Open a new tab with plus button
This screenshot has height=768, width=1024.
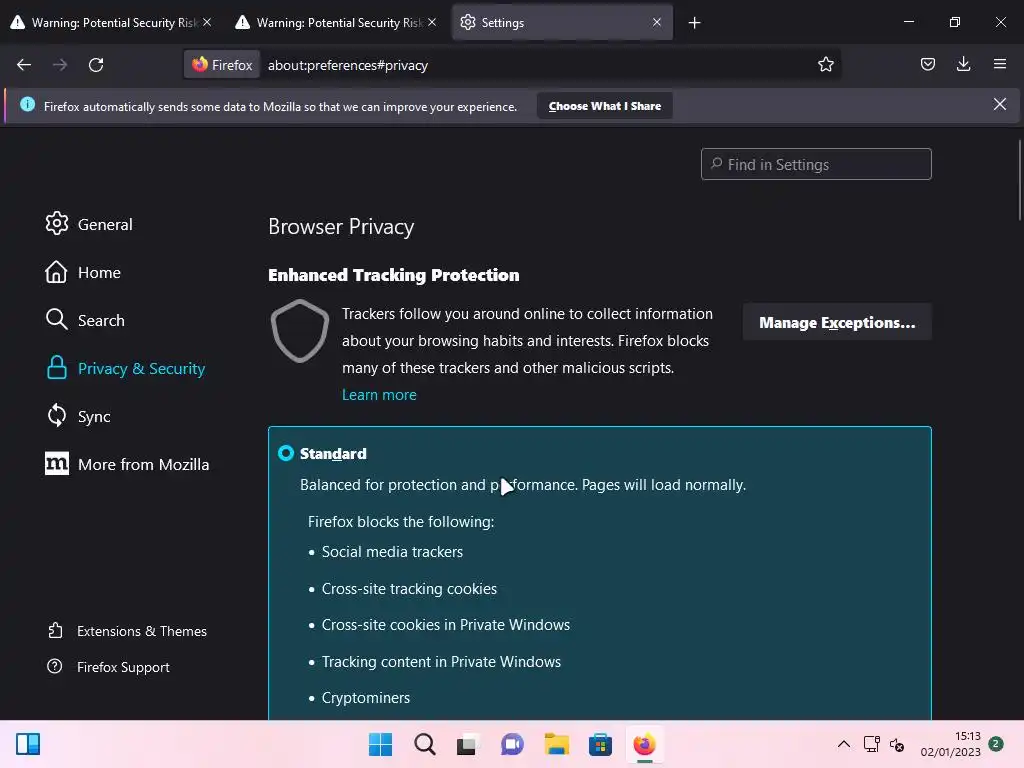coord(694,23)
